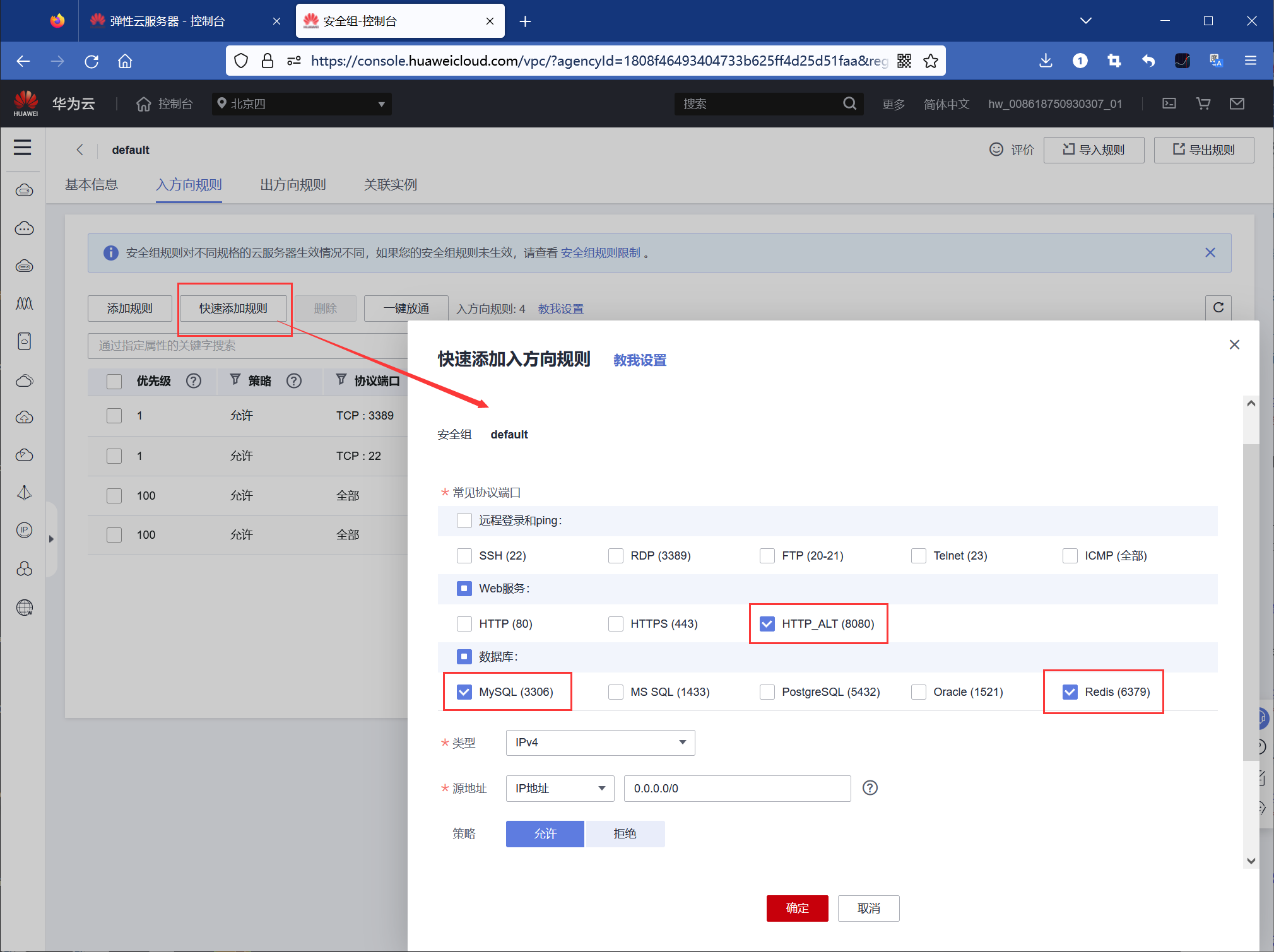Open the IPv4 type dropdown

(600, 743)
